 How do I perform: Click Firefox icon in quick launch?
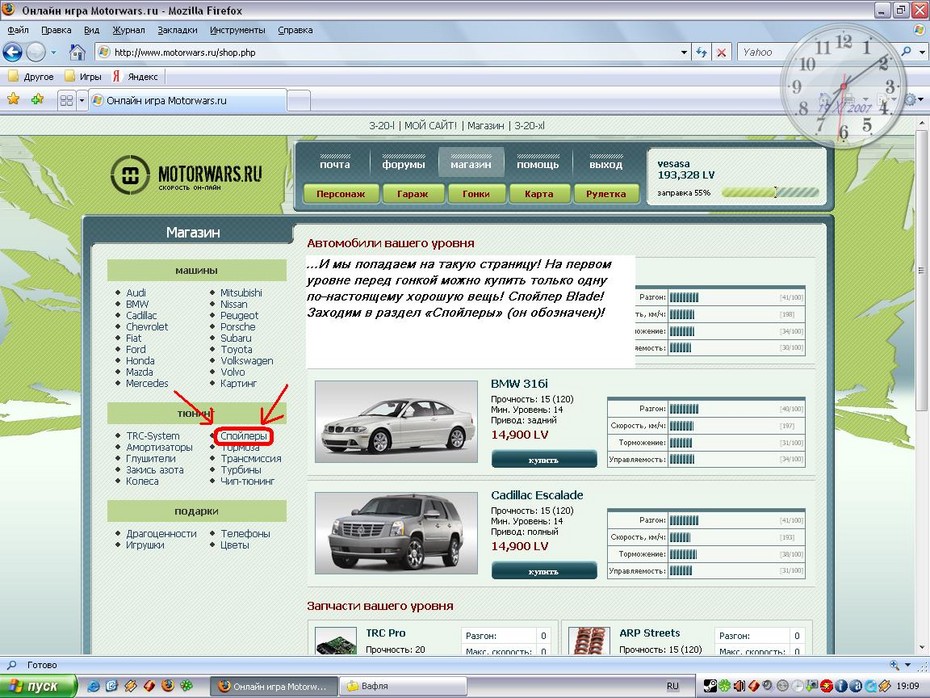click(168, 686)
